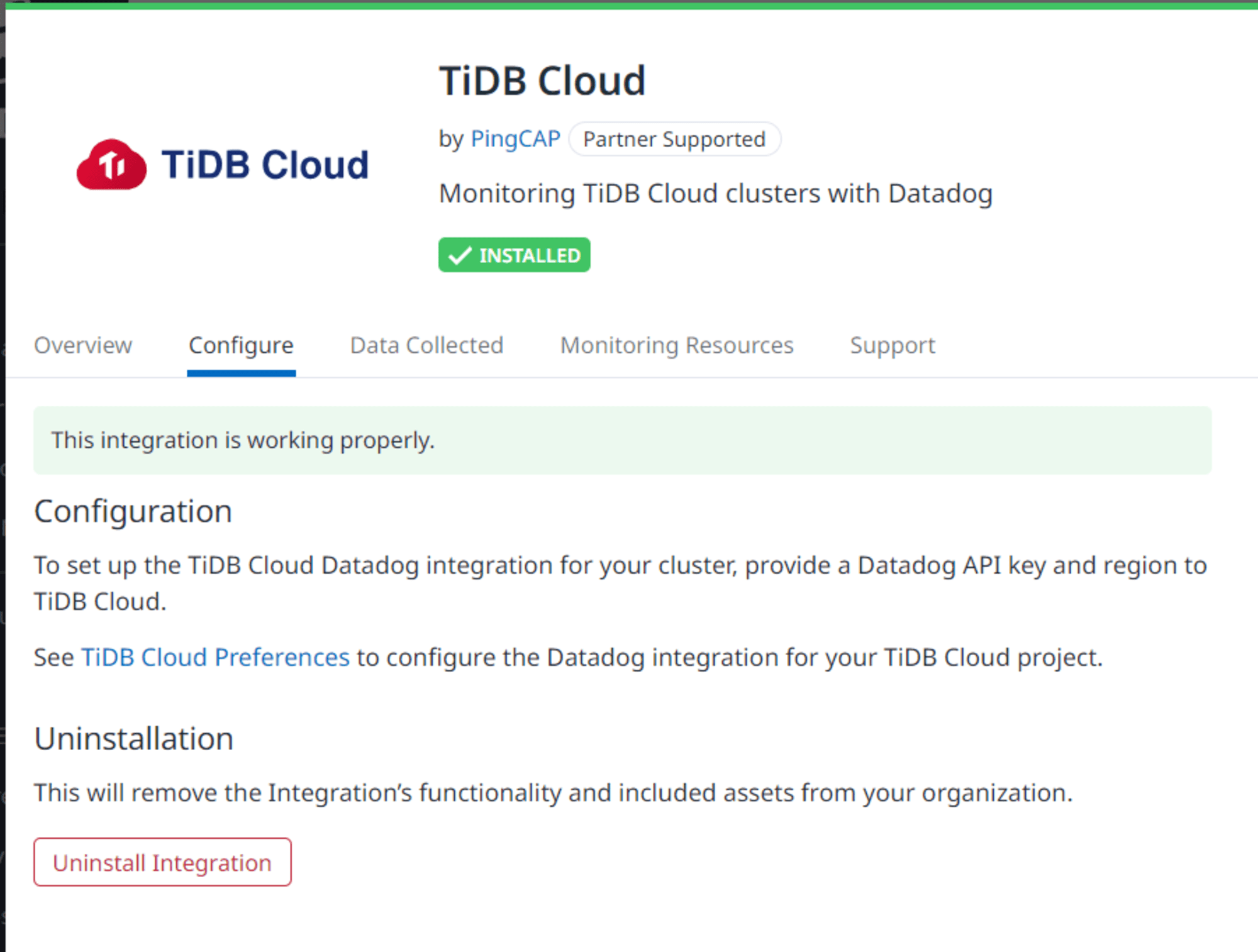Open the PingCAP author link
This screenshot has width=1258, height=952.
click(515, 138)
